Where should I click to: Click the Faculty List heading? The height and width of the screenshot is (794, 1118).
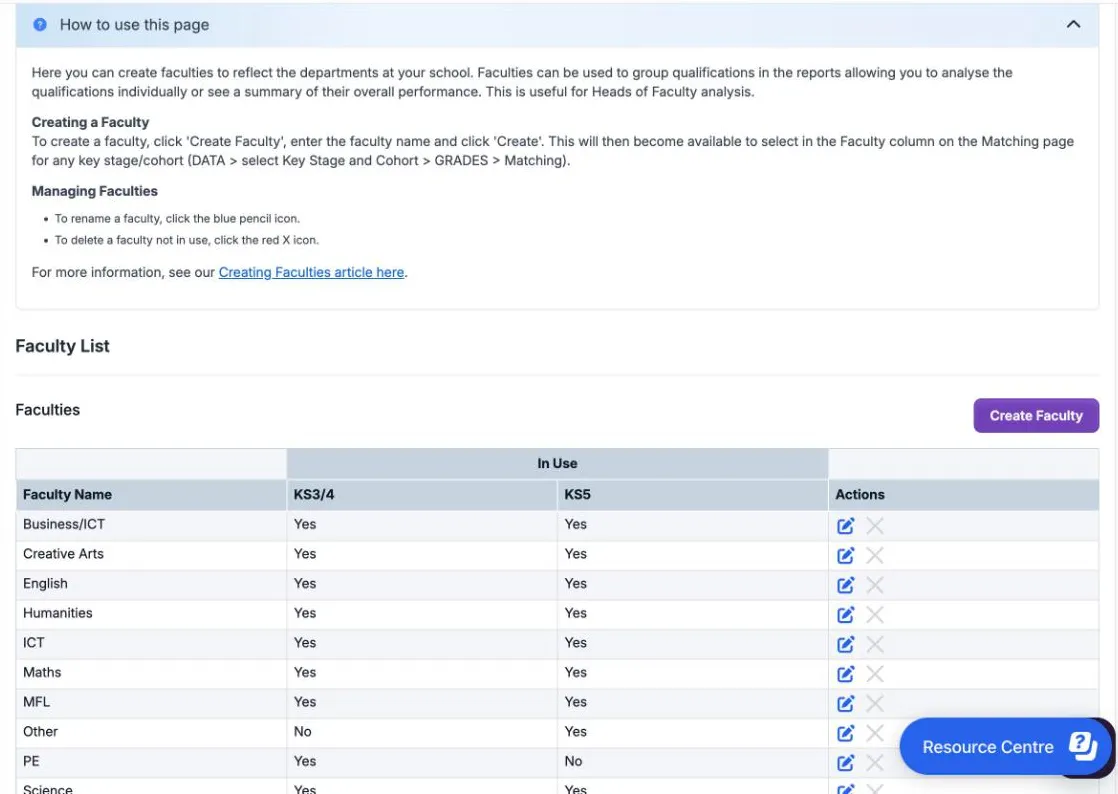(x=63, y=346)
